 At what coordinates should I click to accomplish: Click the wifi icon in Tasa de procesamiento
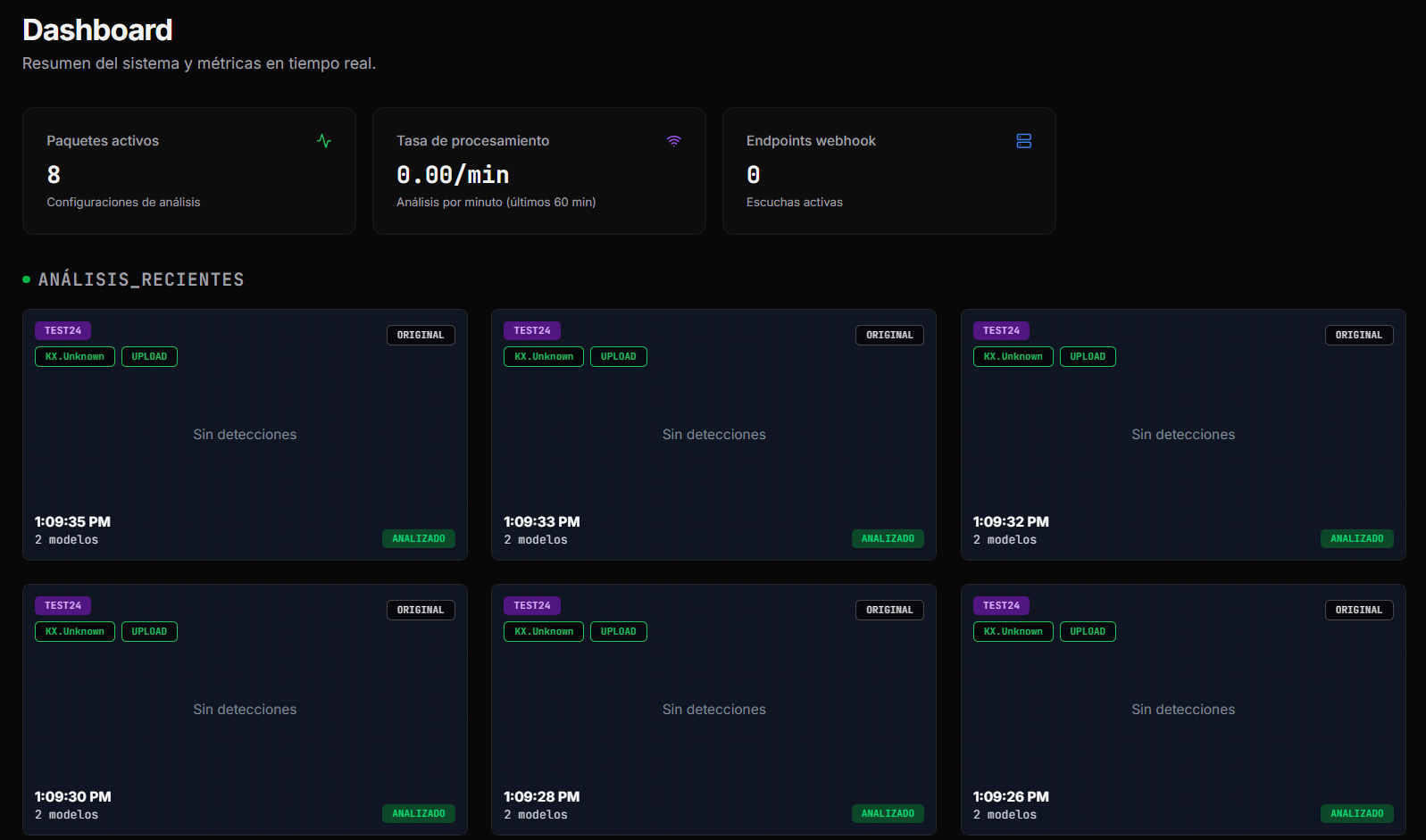pyautogui.click(x=674, y=141)
